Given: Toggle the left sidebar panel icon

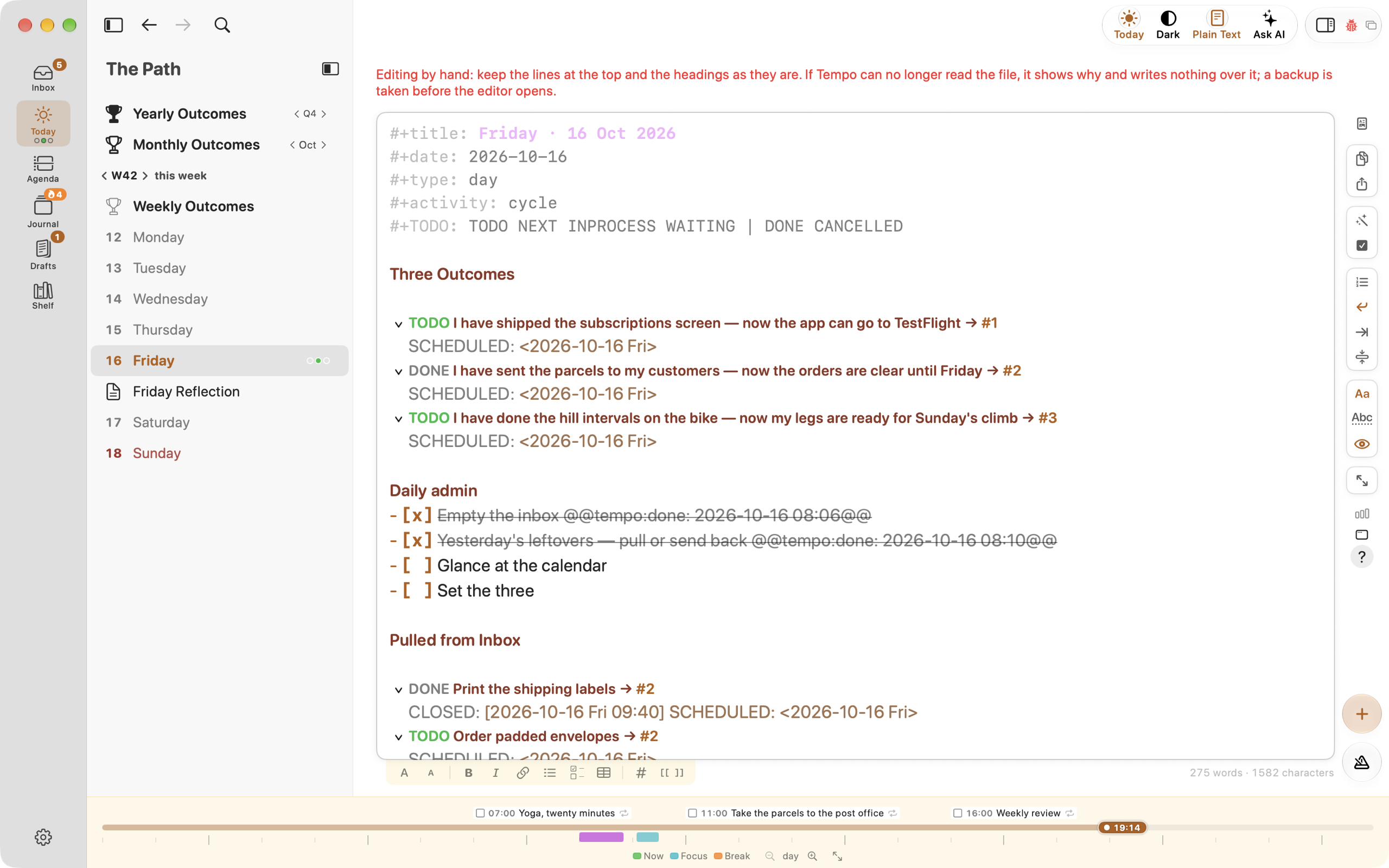Looking at the screenshot, I should 113,25.
